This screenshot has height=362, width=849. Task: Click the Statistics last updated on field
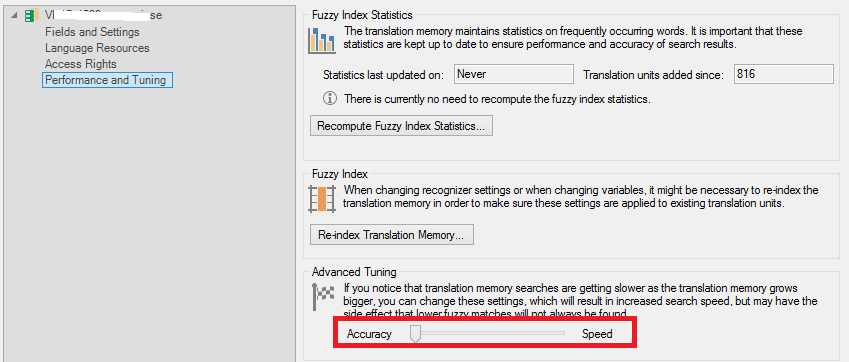[x=513, y=74]
